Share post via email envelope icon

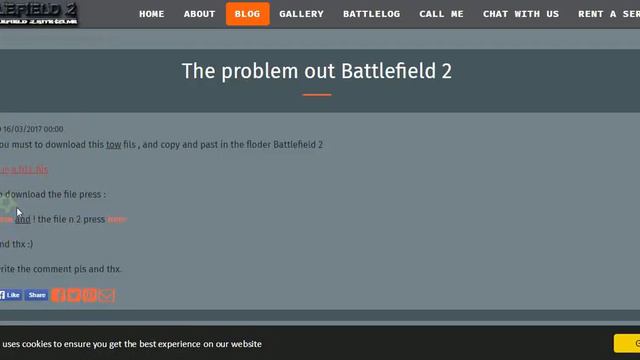coord(106,295)
